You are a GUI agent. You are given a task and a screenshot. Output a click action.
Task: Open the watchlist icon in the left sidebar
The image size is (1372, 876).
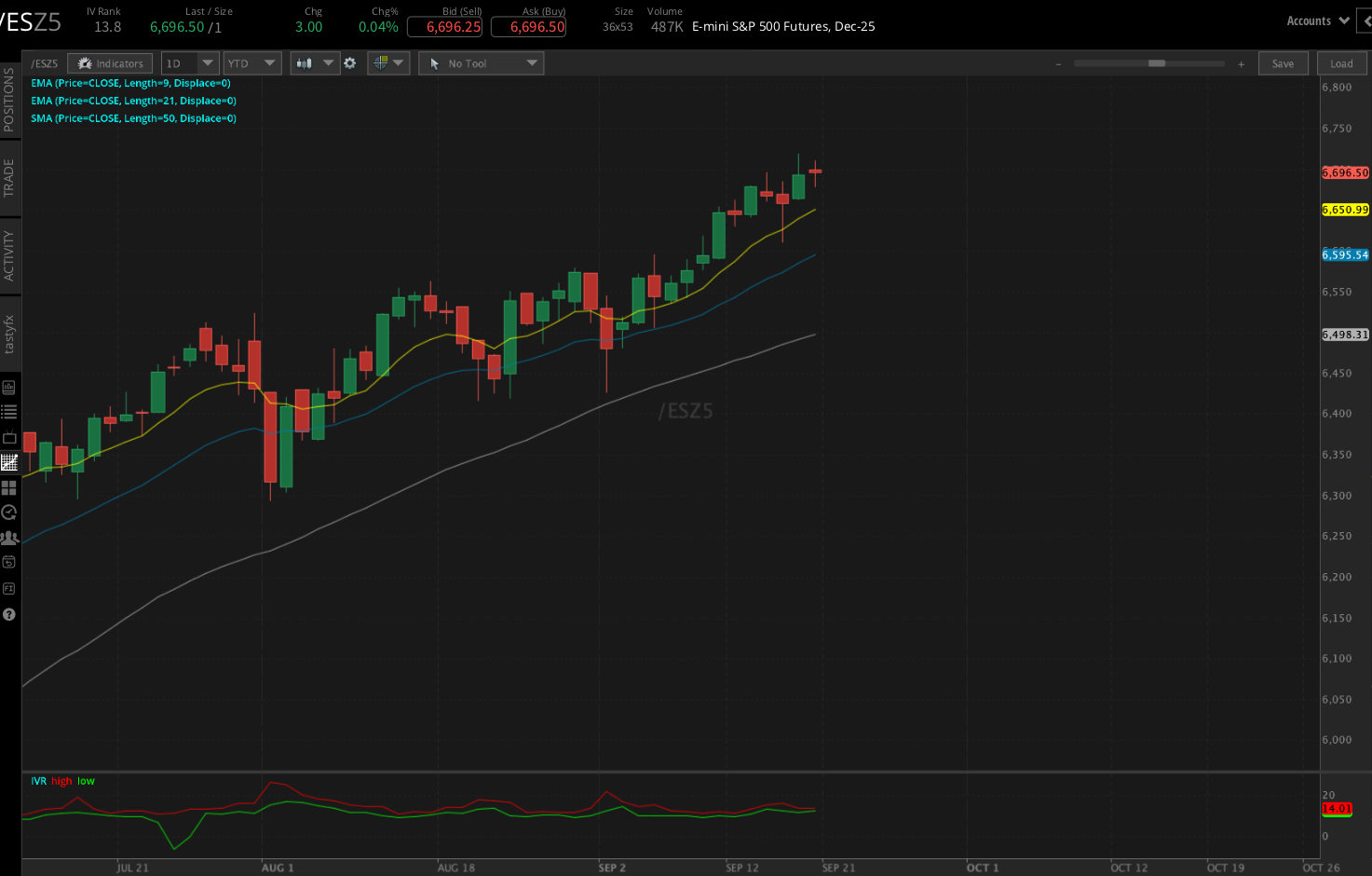point(9,411)
